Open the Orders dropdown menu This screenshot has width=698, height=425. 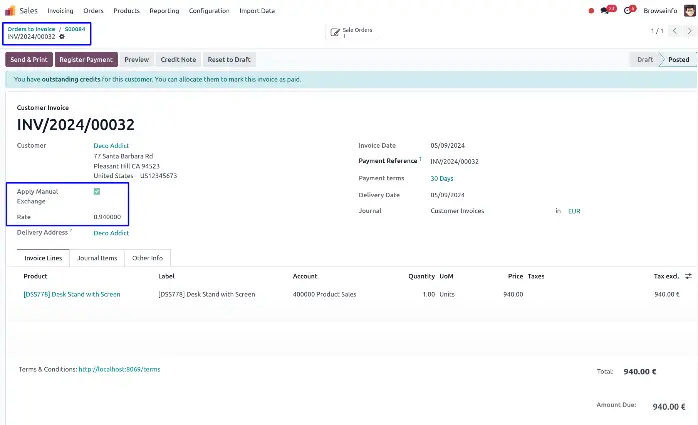[95, 10]
